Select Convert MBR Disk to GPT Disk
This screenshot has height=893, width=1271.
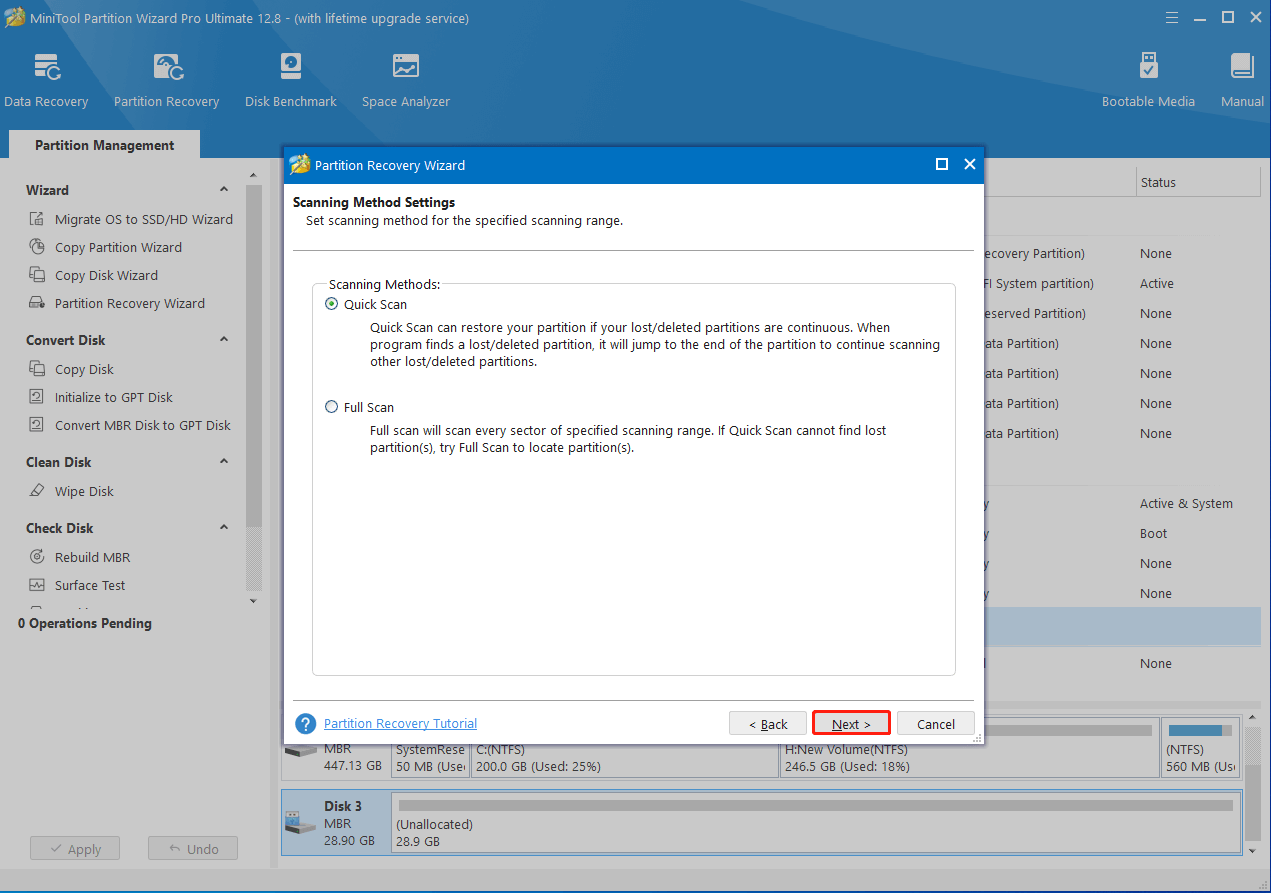[143, 425]
